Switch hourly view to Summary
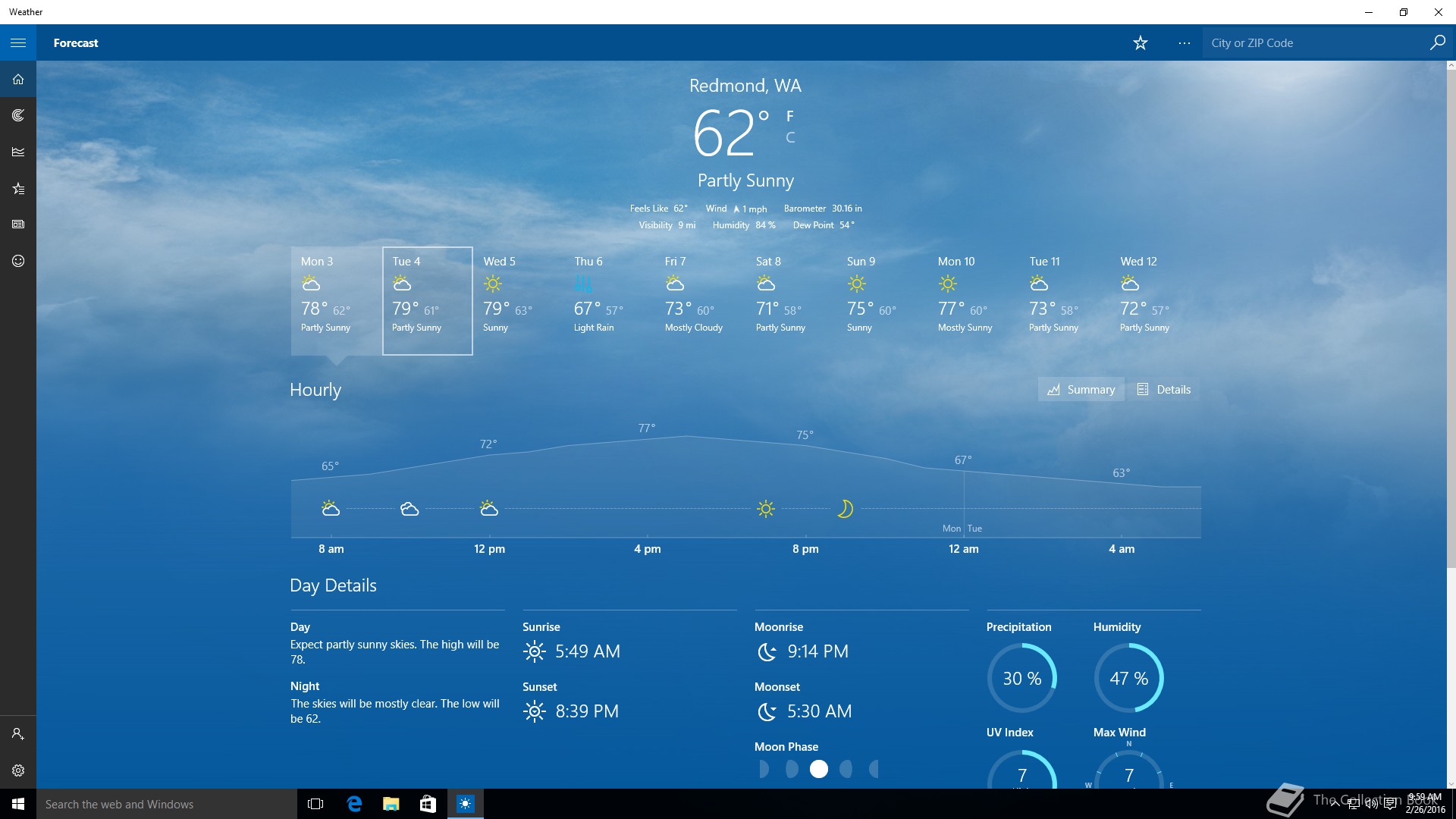1456x819 pixels. (x=1081, y=390)
